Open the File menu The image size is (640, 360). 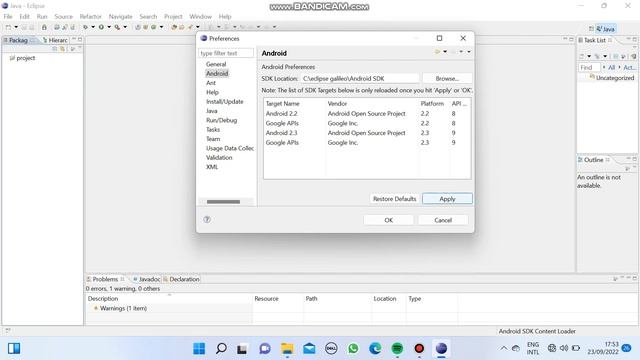pos(8,17)
